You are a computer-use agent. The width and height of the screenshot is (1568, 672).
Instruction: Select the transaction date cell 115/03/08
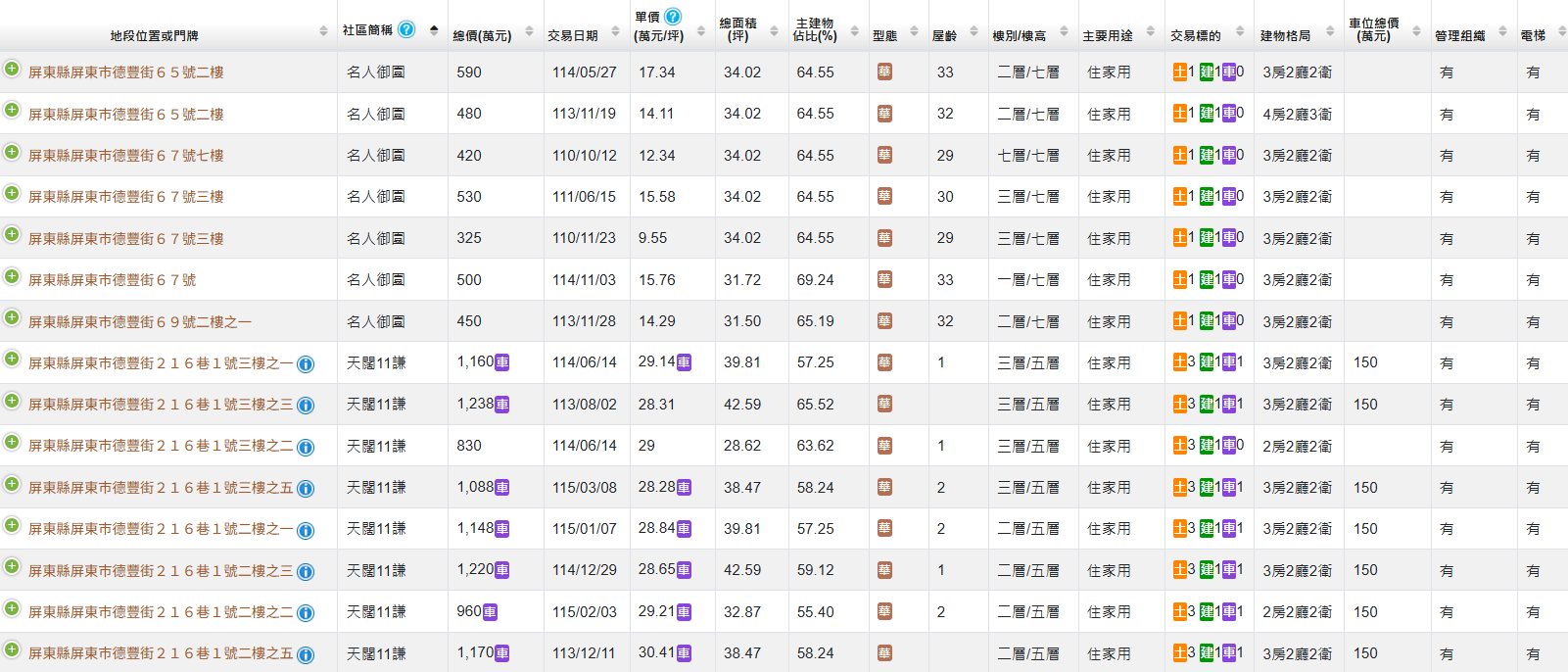point(585,488)
